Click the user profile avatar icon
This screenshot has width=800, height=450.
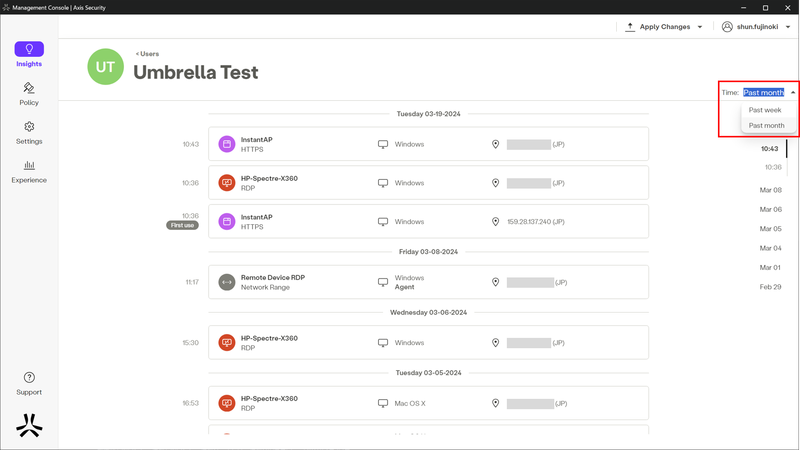point(727,27)
